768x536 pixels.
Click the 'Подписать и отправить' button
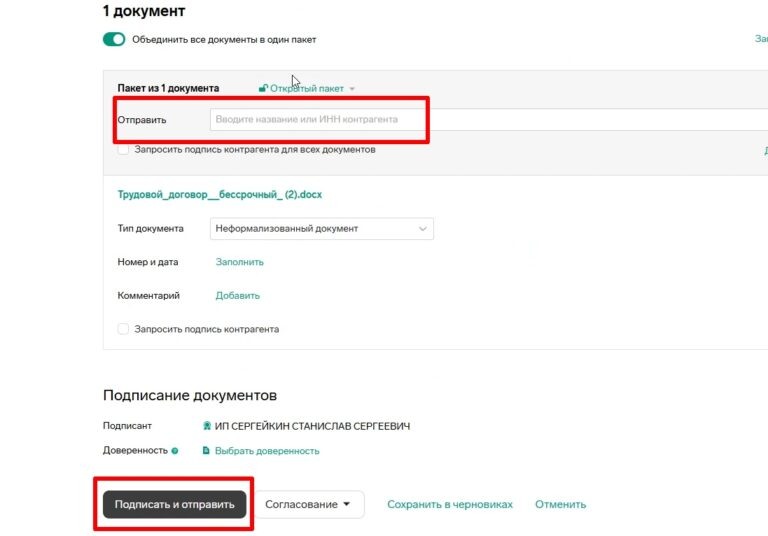point(174,504)
